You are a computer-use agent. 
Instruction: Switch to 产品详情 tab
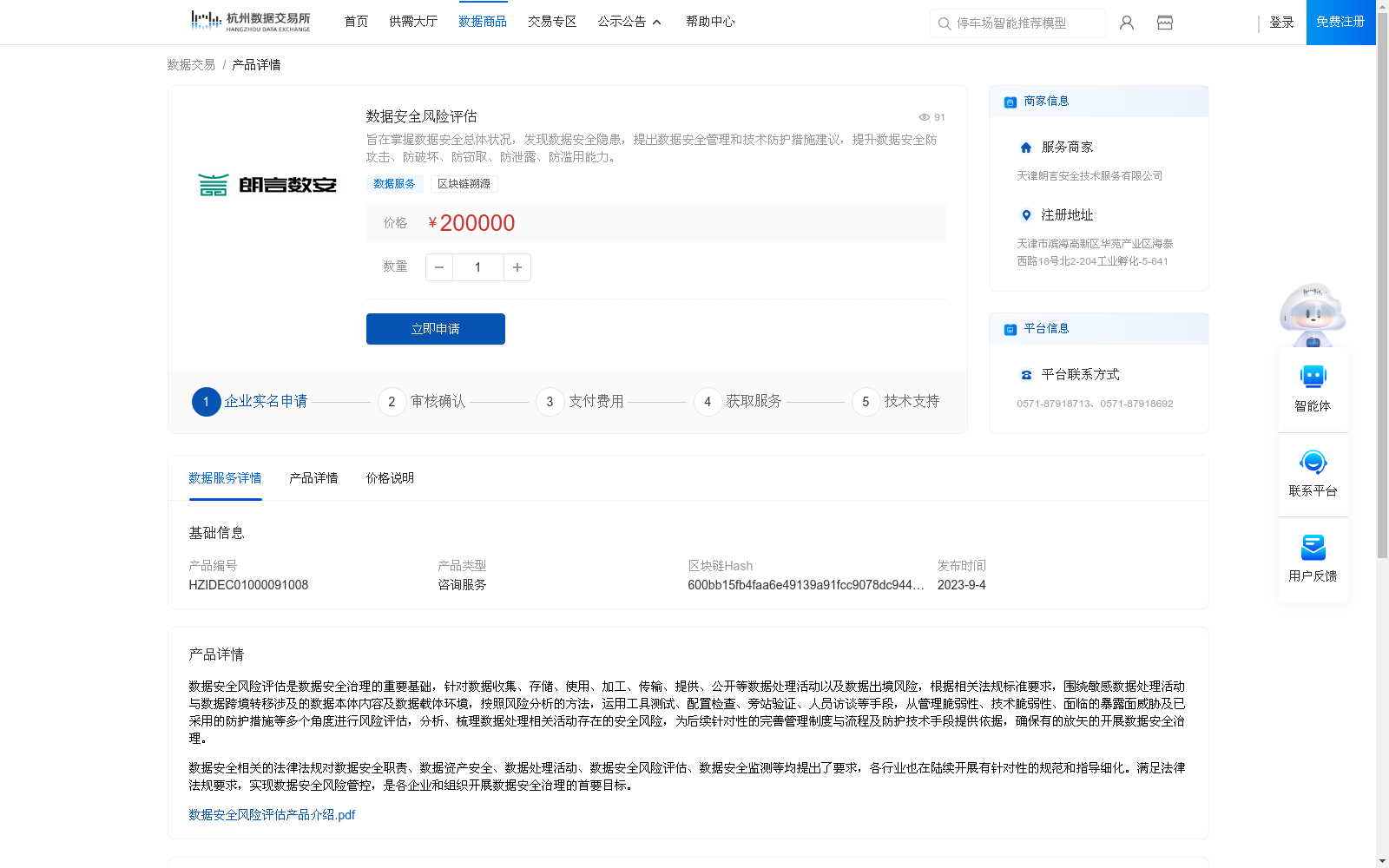(313, 478)
